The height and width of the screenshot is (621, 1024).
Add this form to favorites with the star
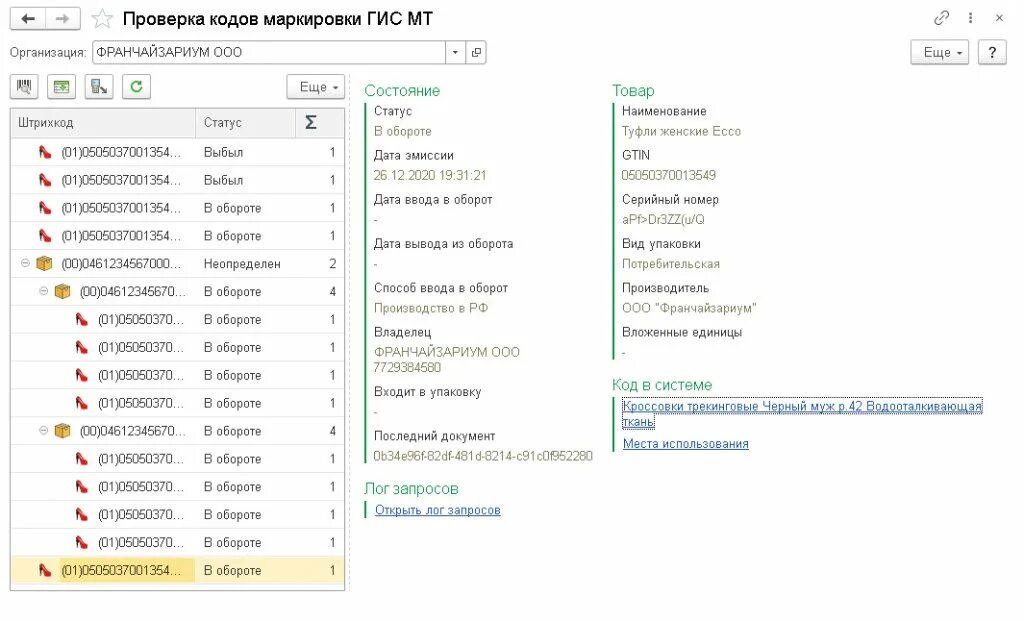101,19
